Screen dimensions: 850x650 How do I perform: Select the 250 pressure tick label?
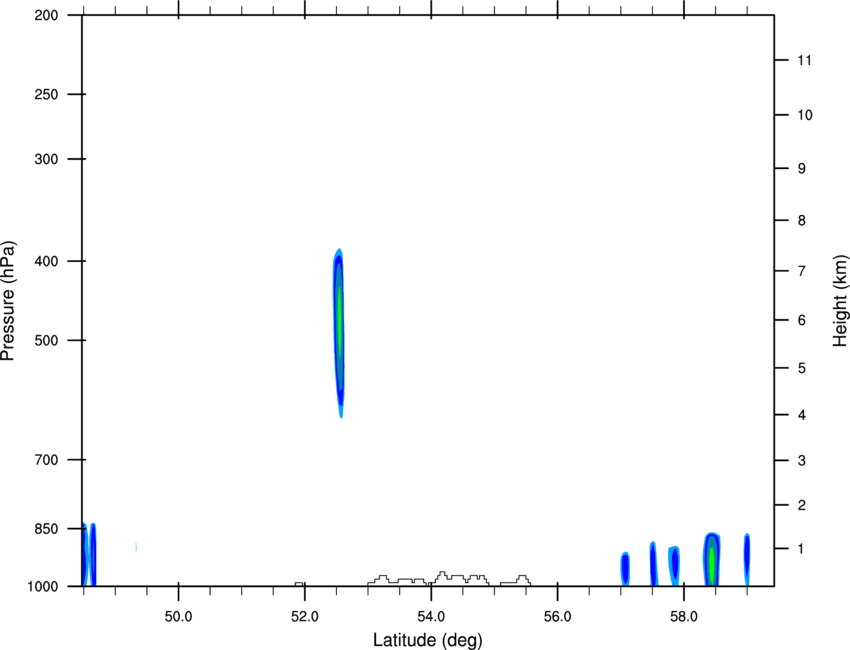pyautogui.click(x=46, y=94)
